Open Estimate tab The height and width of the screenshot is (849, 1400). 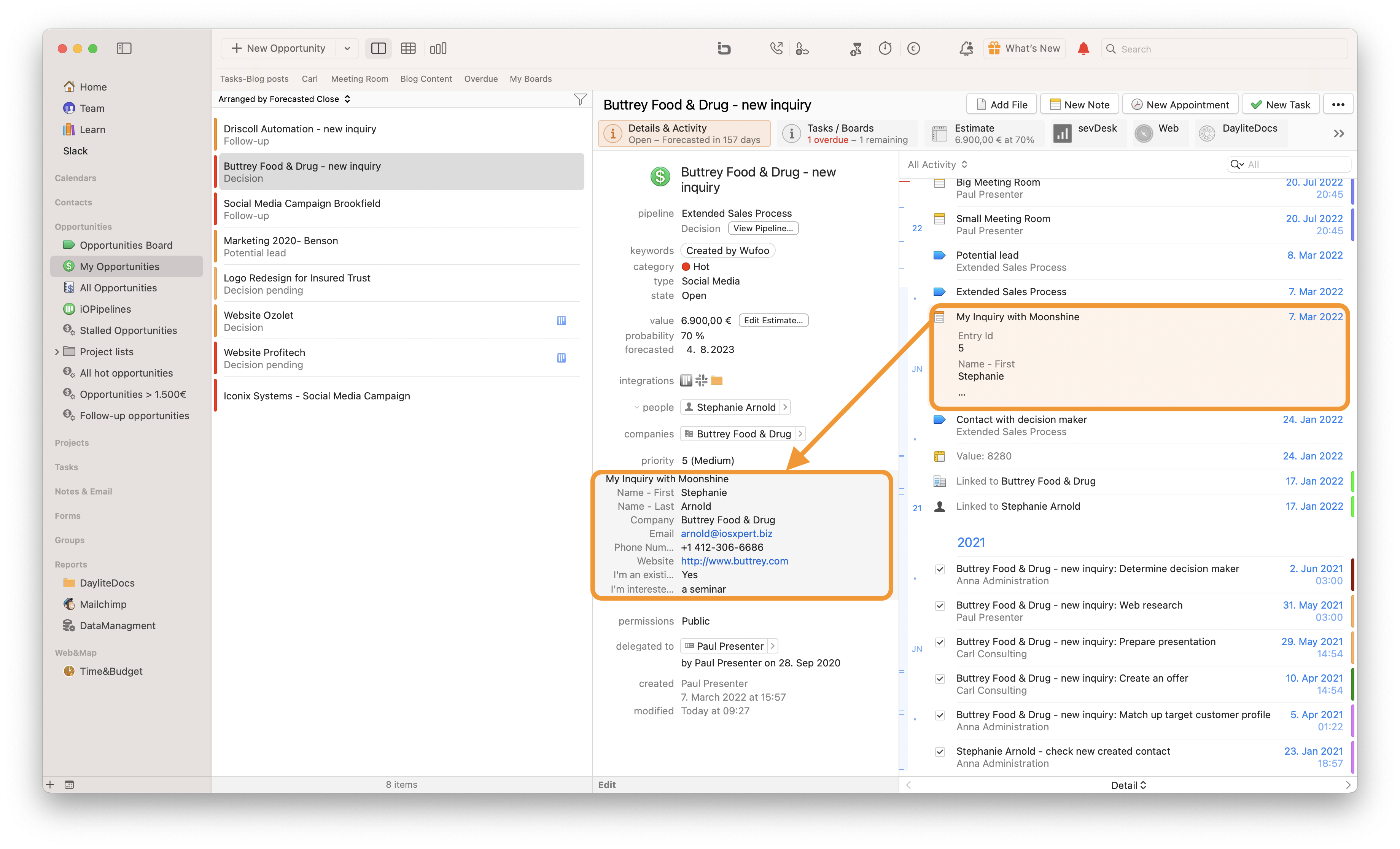tap(984, 134)
